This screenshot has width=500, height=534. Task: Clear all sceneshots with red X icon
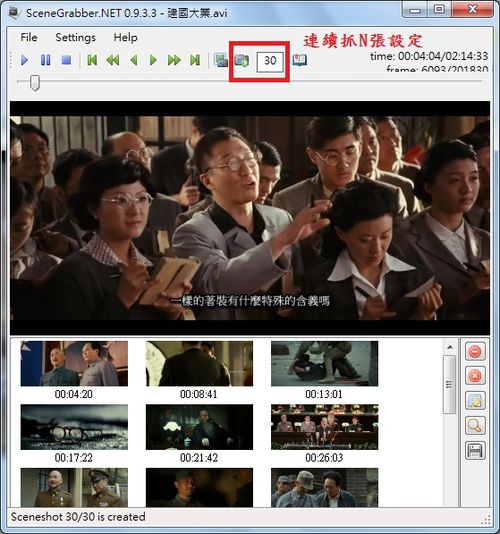pos(475,376)
